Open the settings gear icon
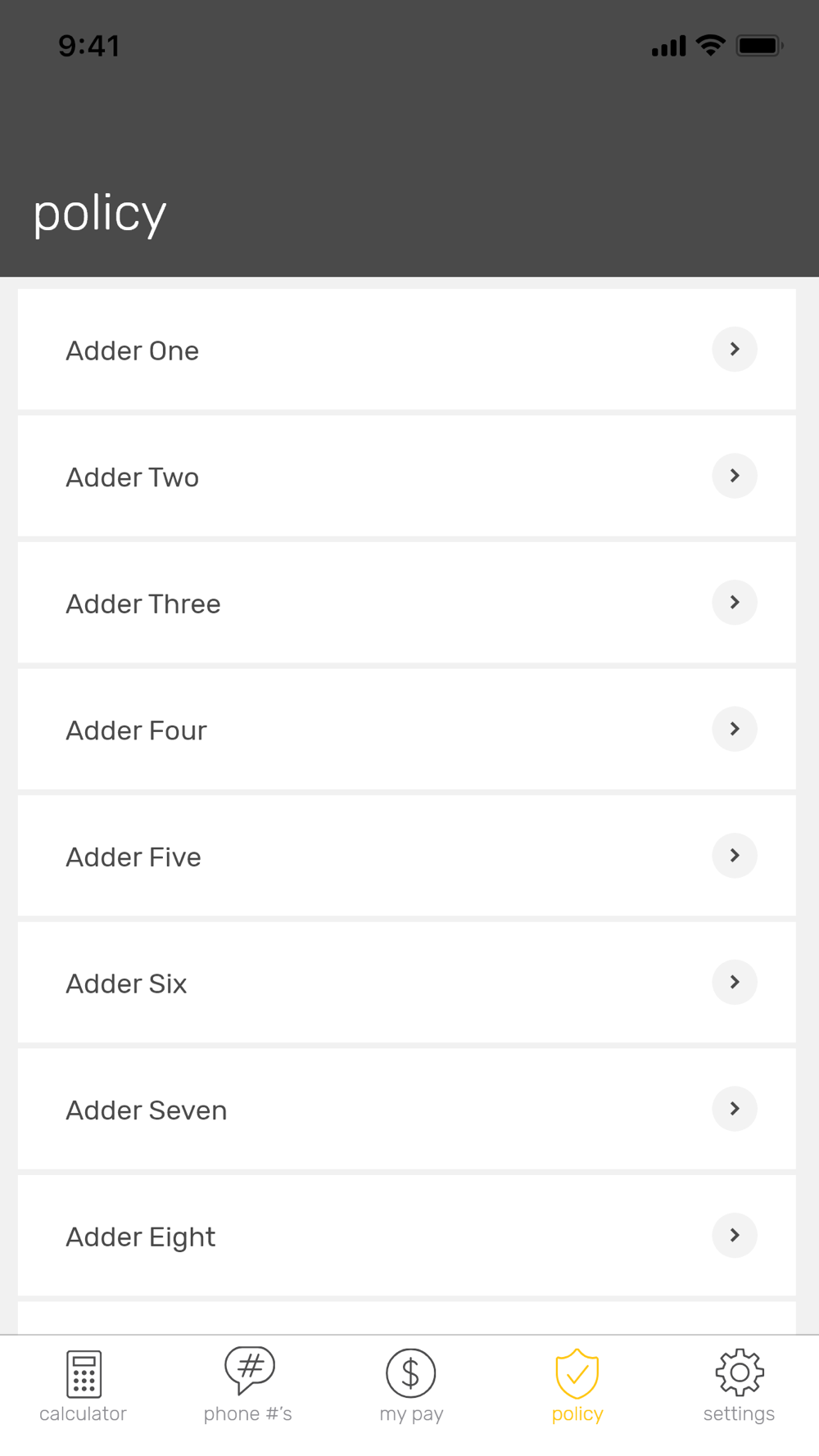The height and width of the screenshot is (1456, 819). [740, 1372]
